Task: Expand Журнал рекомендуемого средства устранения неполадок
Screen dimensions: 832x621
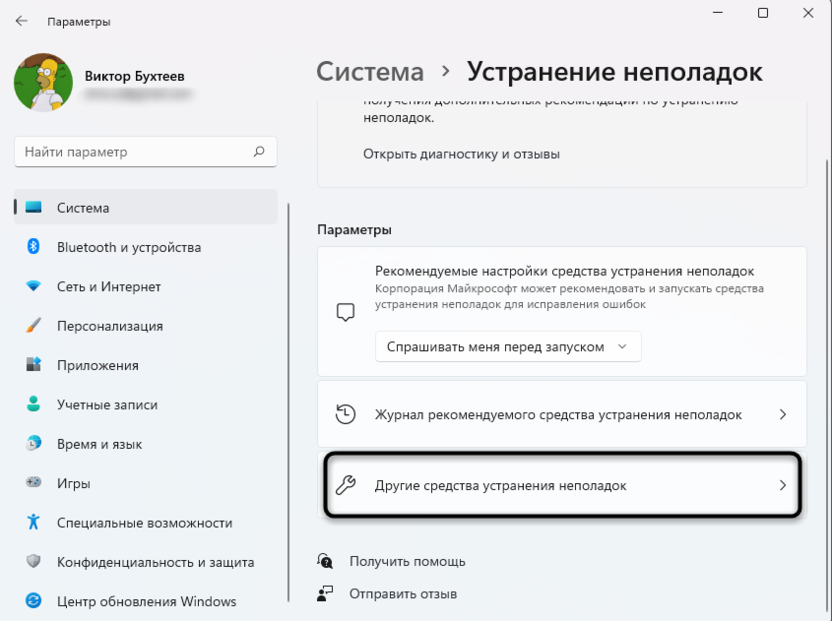Action: (560, 414)
